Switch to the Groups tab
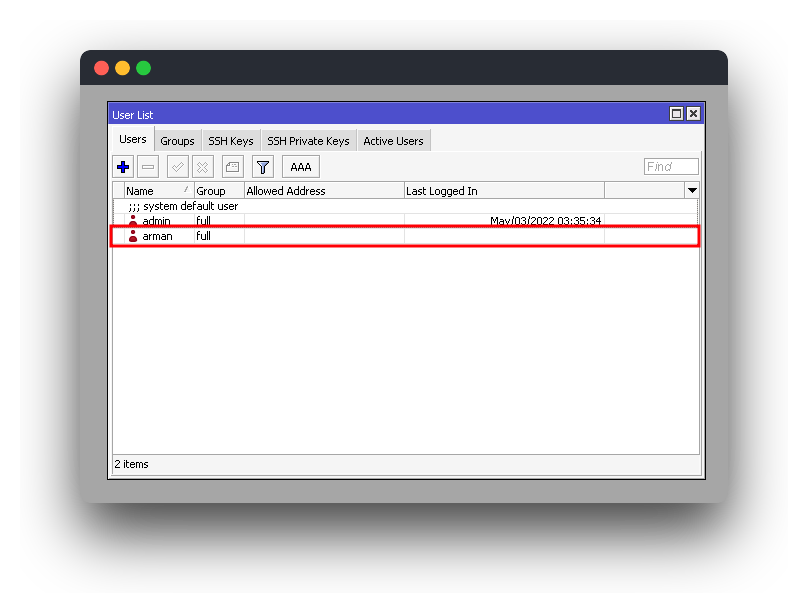The height and width of the screenshot is (613, 808). coord(177,141)
